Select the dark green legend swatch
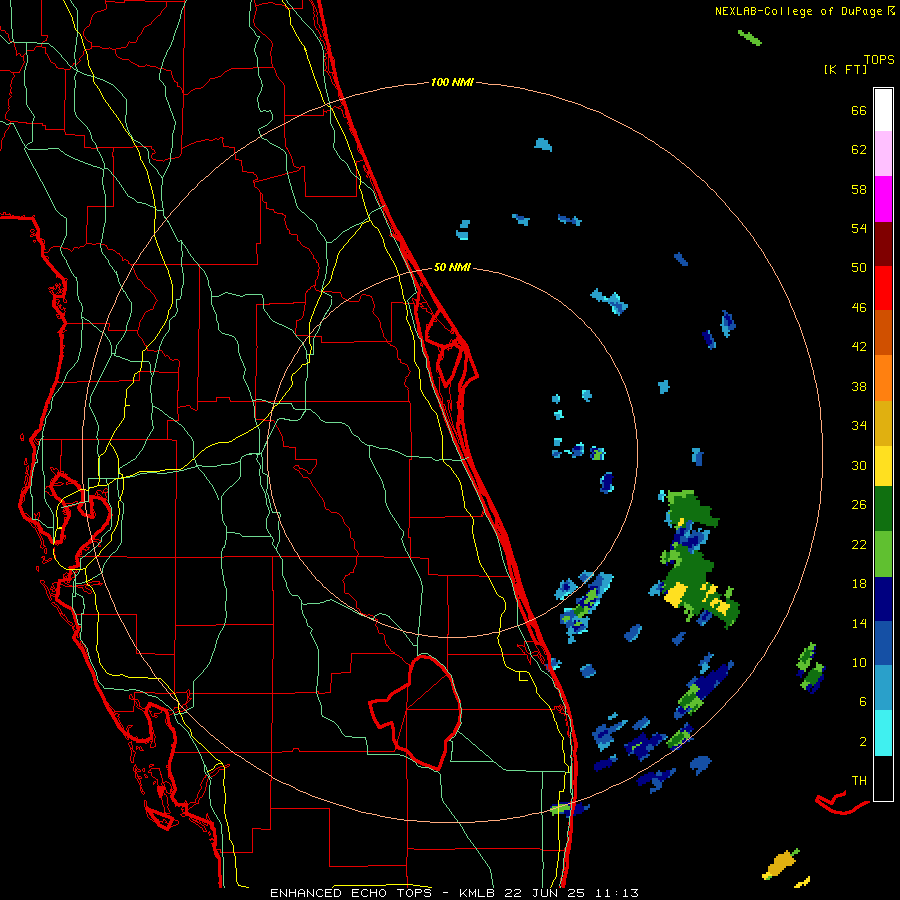 [883, 509]
